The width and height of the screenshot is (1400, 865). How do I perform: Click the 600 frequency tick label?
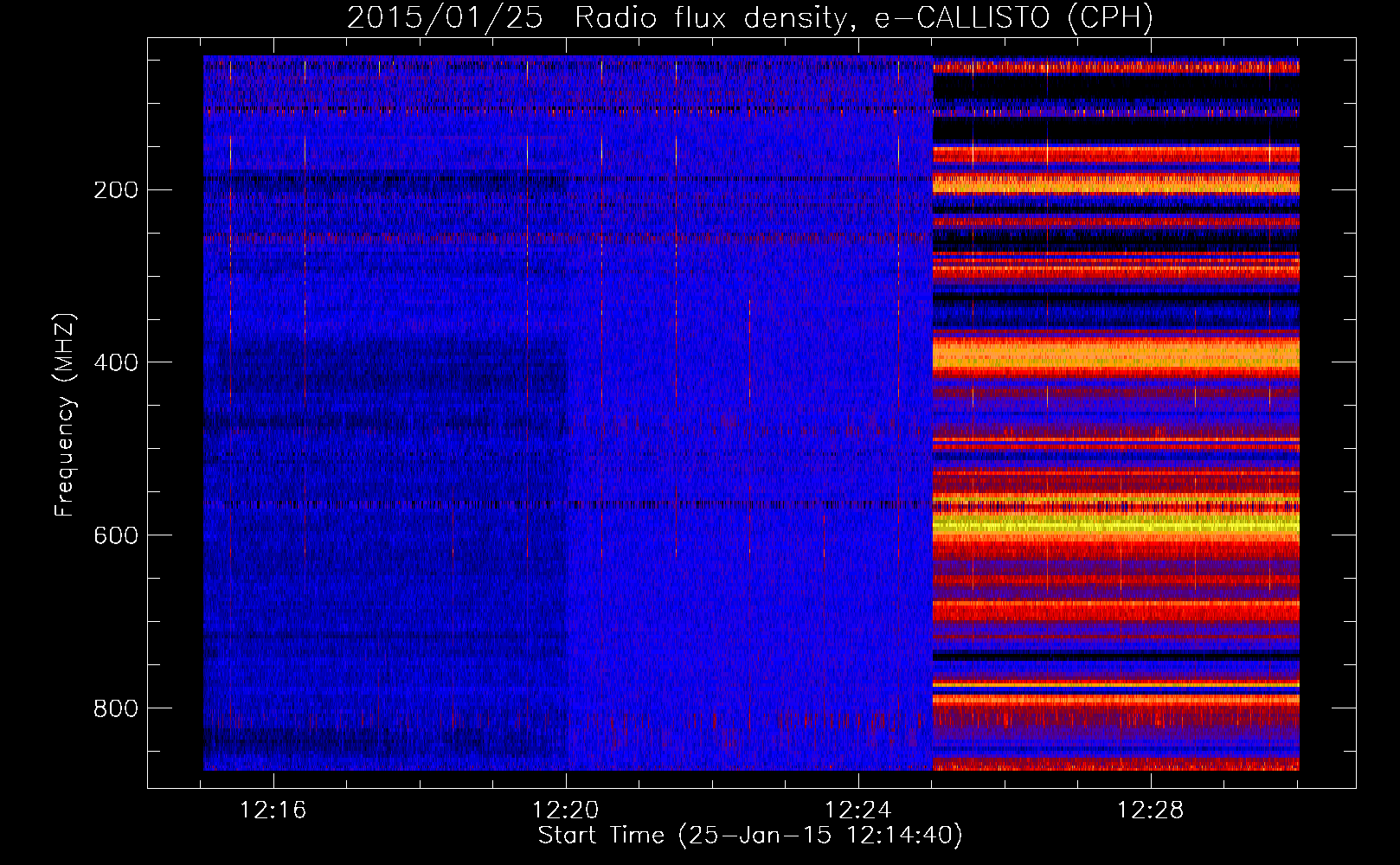point(116,535)
